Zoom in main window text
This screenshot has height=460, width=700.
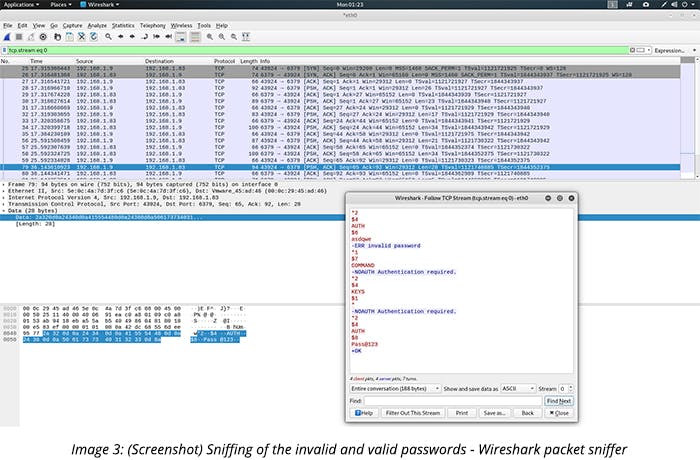tap(210, 37)
